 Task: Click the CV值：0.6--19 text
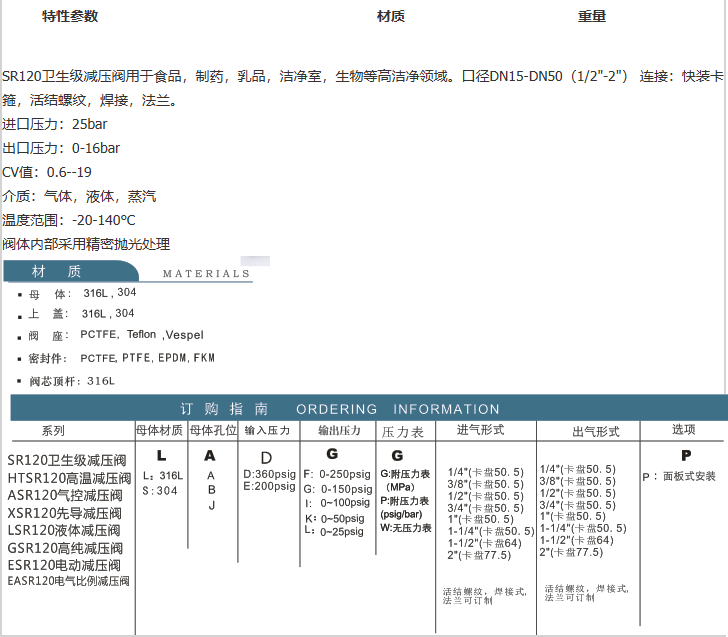coord(47,172)
